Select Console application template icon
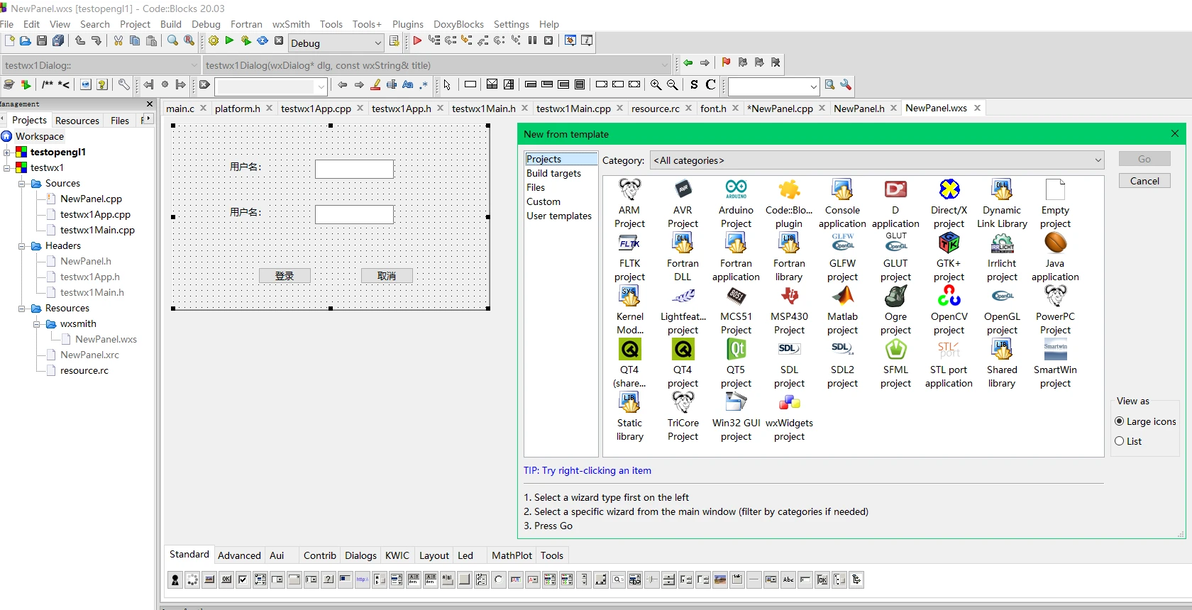 (x=842, y=204)
